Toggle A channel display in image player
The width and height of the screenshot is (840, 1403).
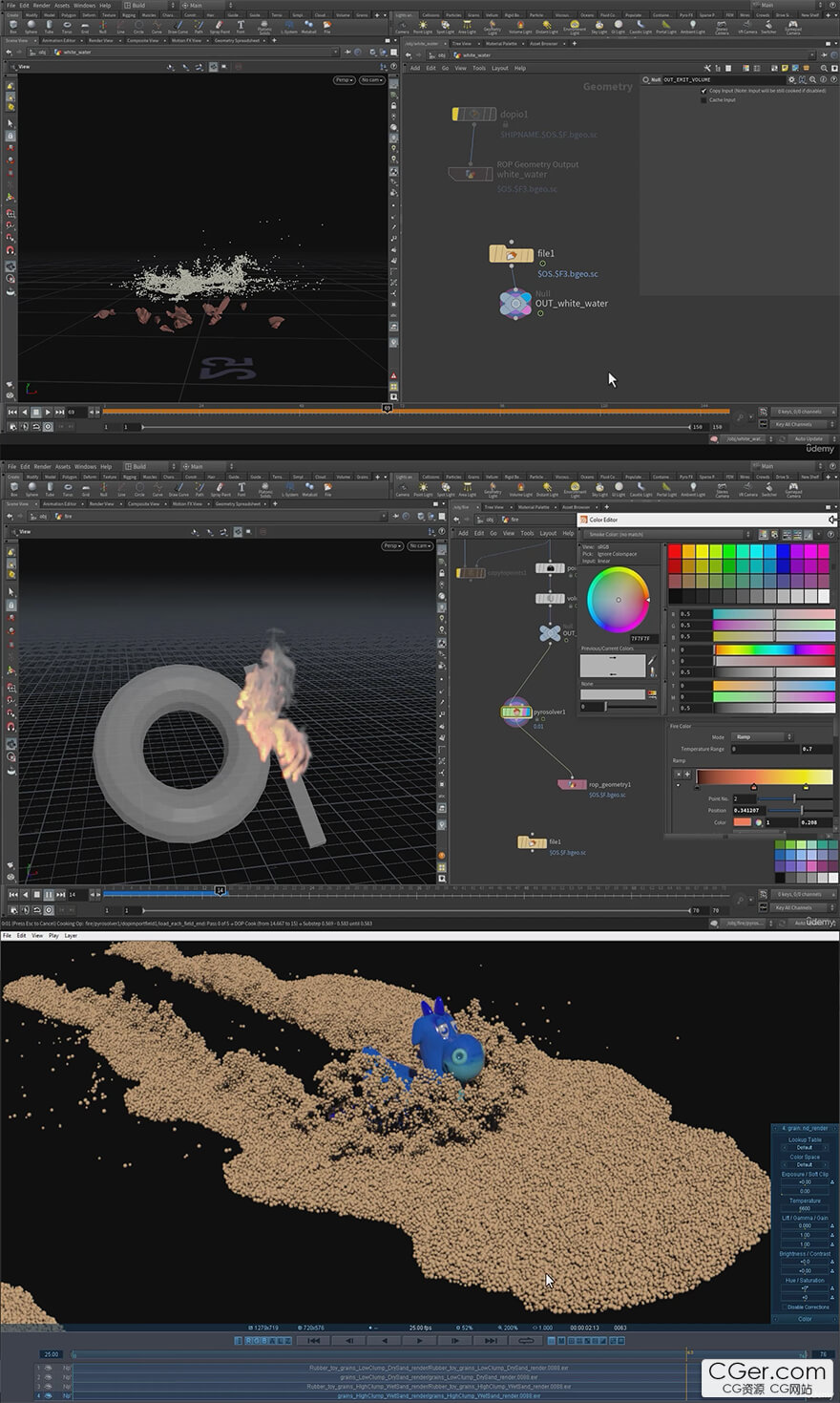[x=273, y=1340]
